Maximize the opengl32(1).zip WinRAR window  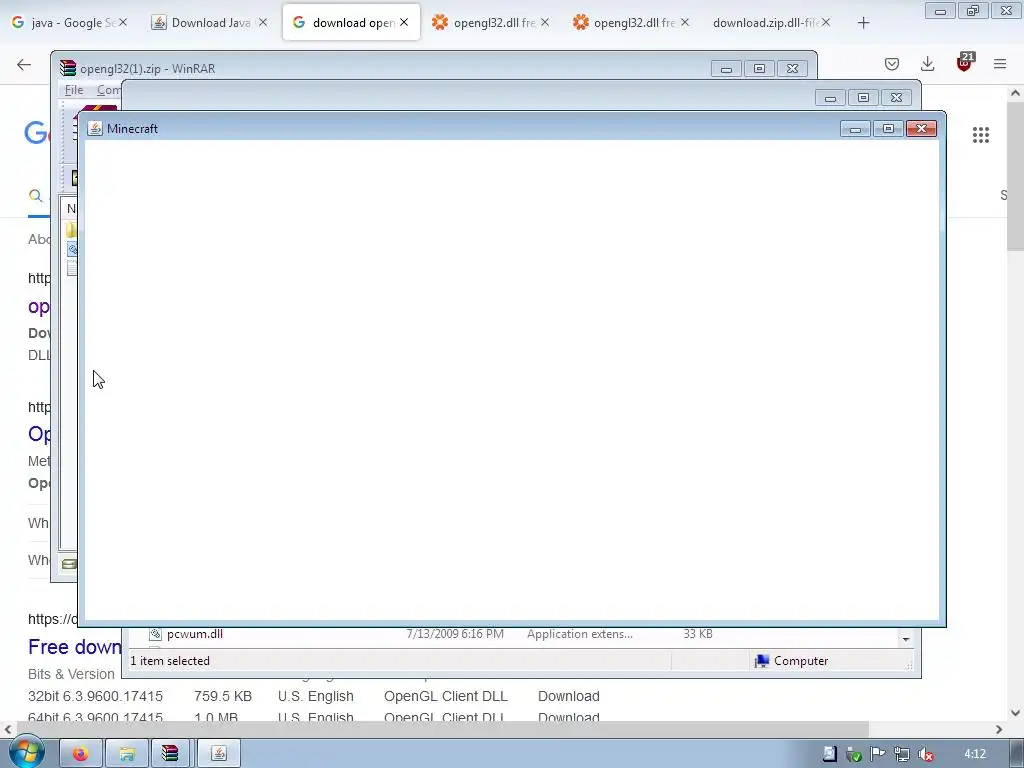tap(759, 69)
